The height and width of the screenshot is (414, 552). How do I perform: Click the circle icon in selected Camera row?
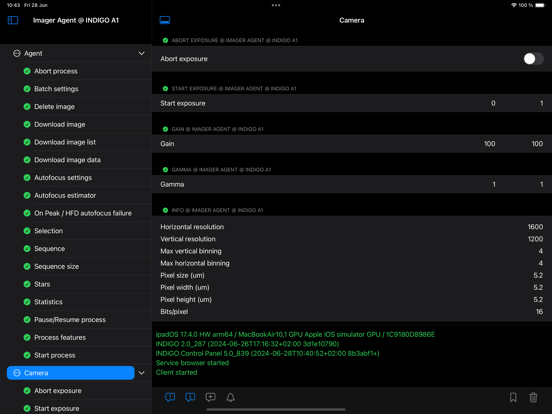pos(17,373)
